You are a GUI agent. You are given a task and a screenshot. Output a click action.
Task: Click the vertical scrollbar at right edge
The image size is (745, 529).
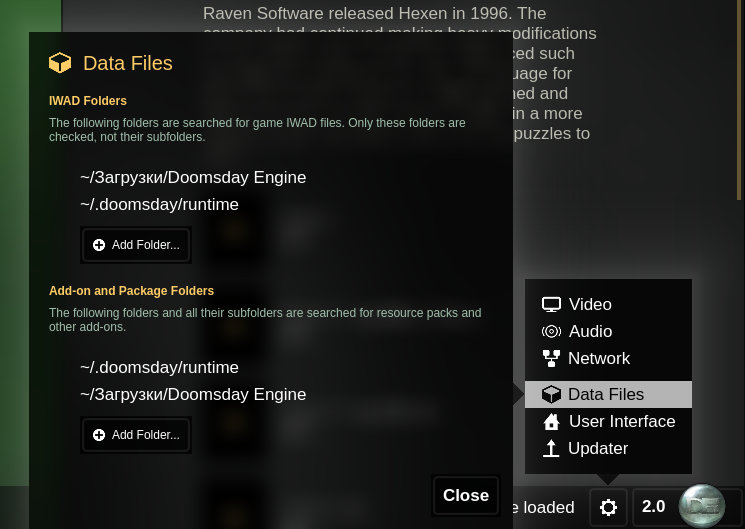pyautogui.click(x=739, y=100)
